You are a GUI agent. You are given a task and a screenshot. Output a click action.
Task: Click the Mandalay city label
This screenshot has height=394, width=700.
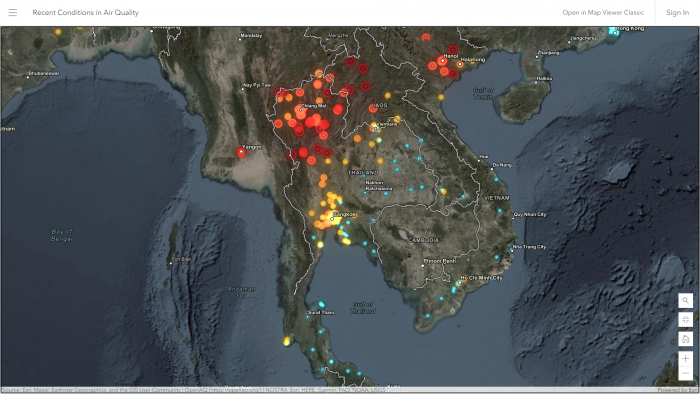point(251,36)
